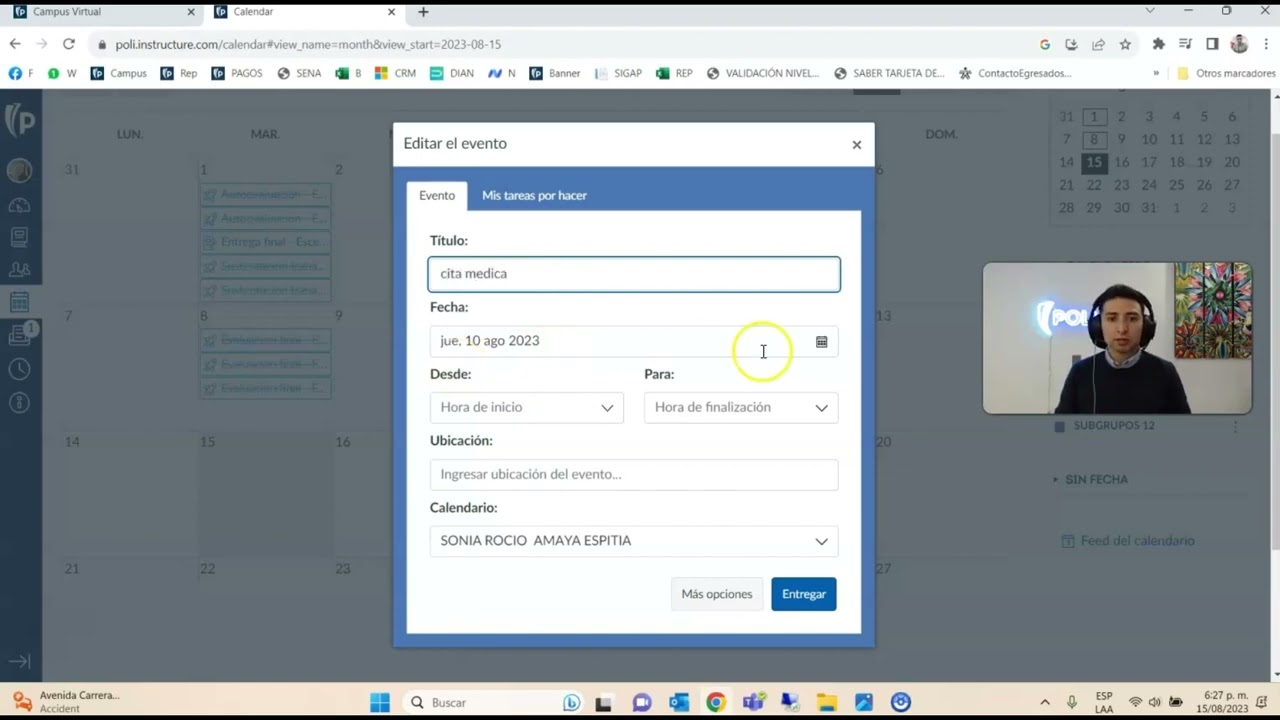
Task: Open History via the clock icon
Action: coord(20,369)
